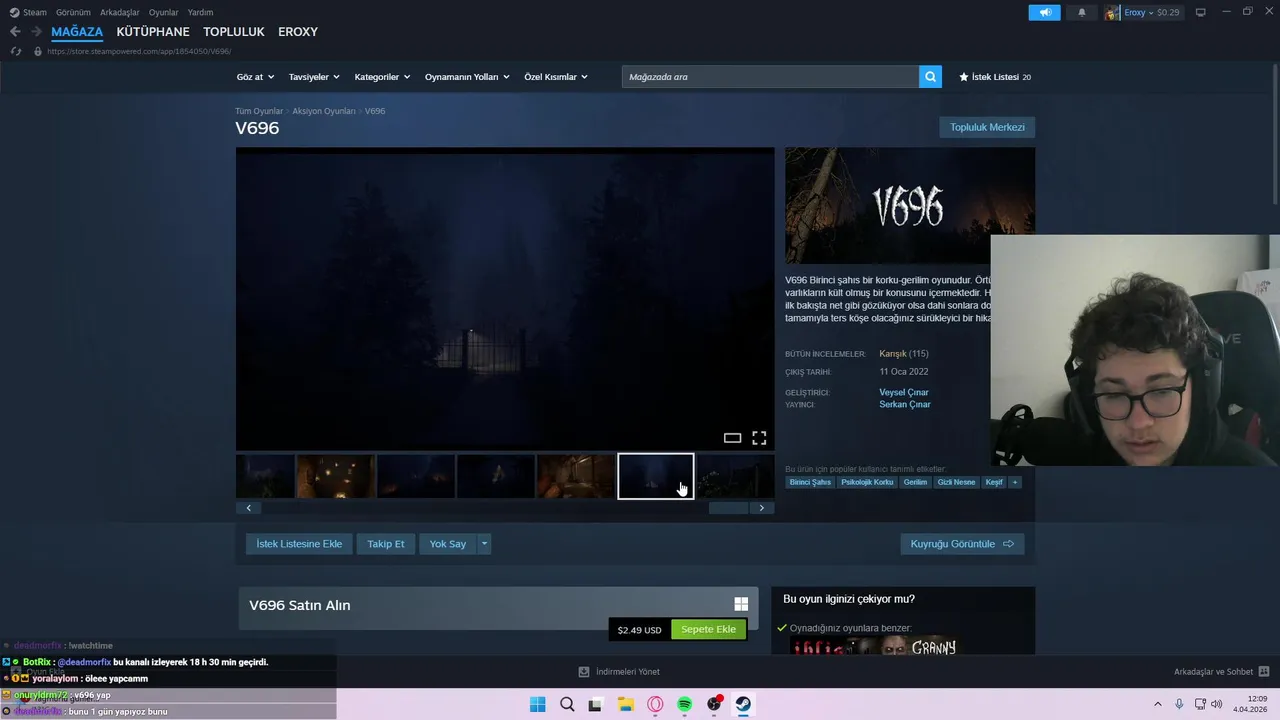Select the Psikolojik Korku tag
1280x720 pixels.
coord(867,482)
